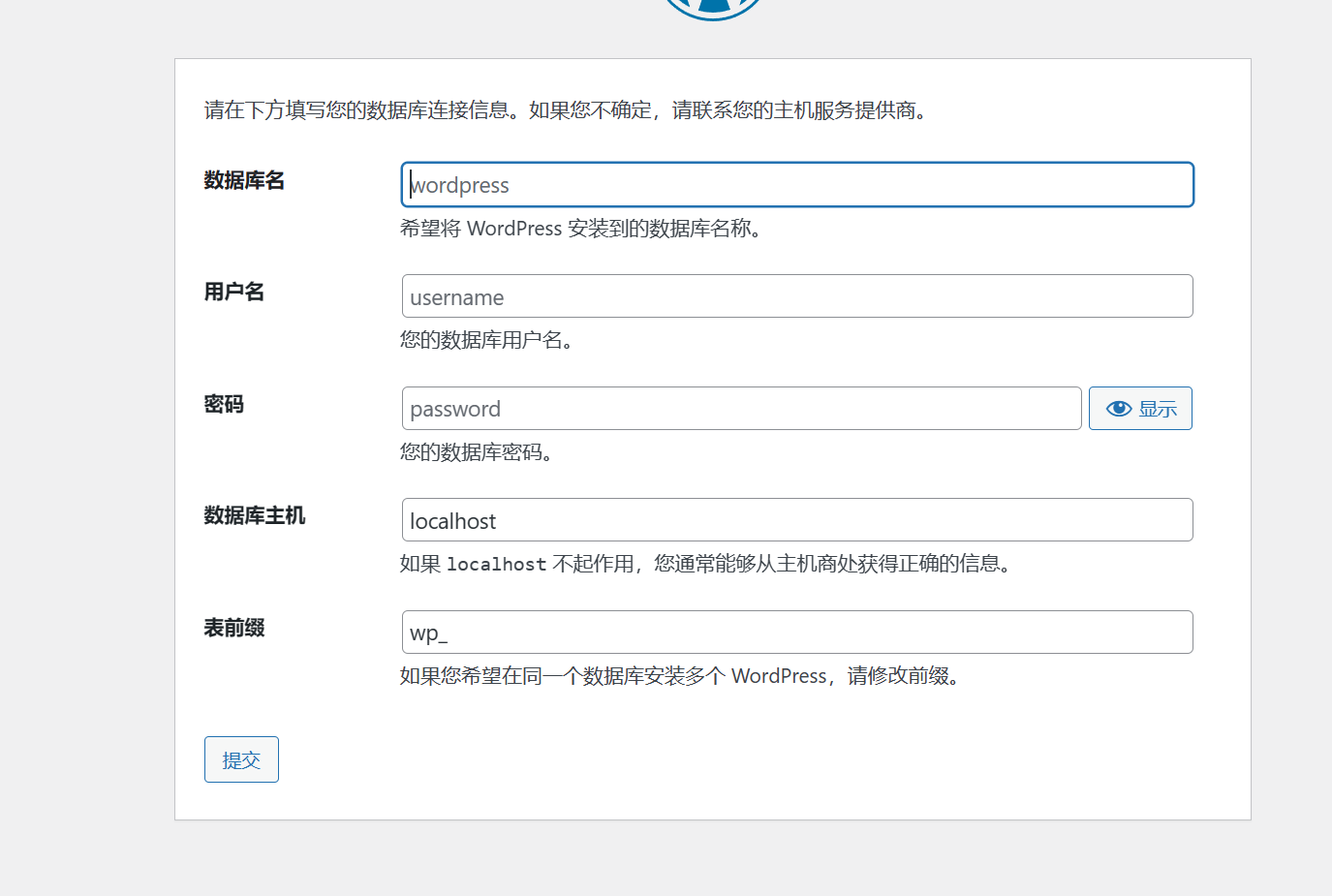Click the table prefix field containing wp_
Screen dimensions: 1332x896
click(x=796, y=633)
